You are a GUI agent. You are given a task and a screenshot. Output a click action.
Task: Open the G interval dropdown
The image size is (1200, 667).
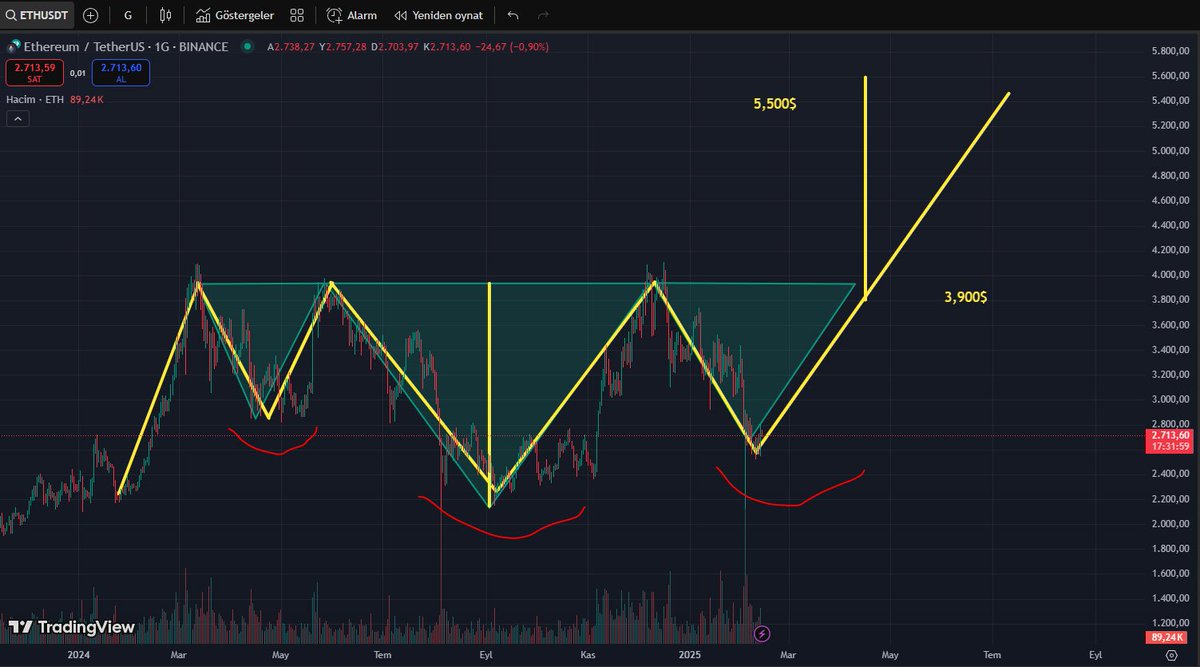coord(127,15)
